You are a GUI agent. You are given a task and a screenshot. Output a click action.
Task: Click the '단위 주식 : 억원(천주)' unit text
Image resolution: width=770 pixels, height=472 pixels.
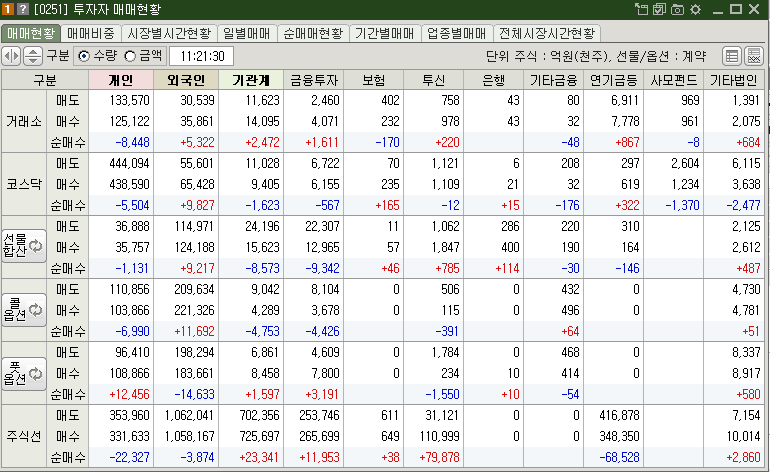click(x=548, y=56)
